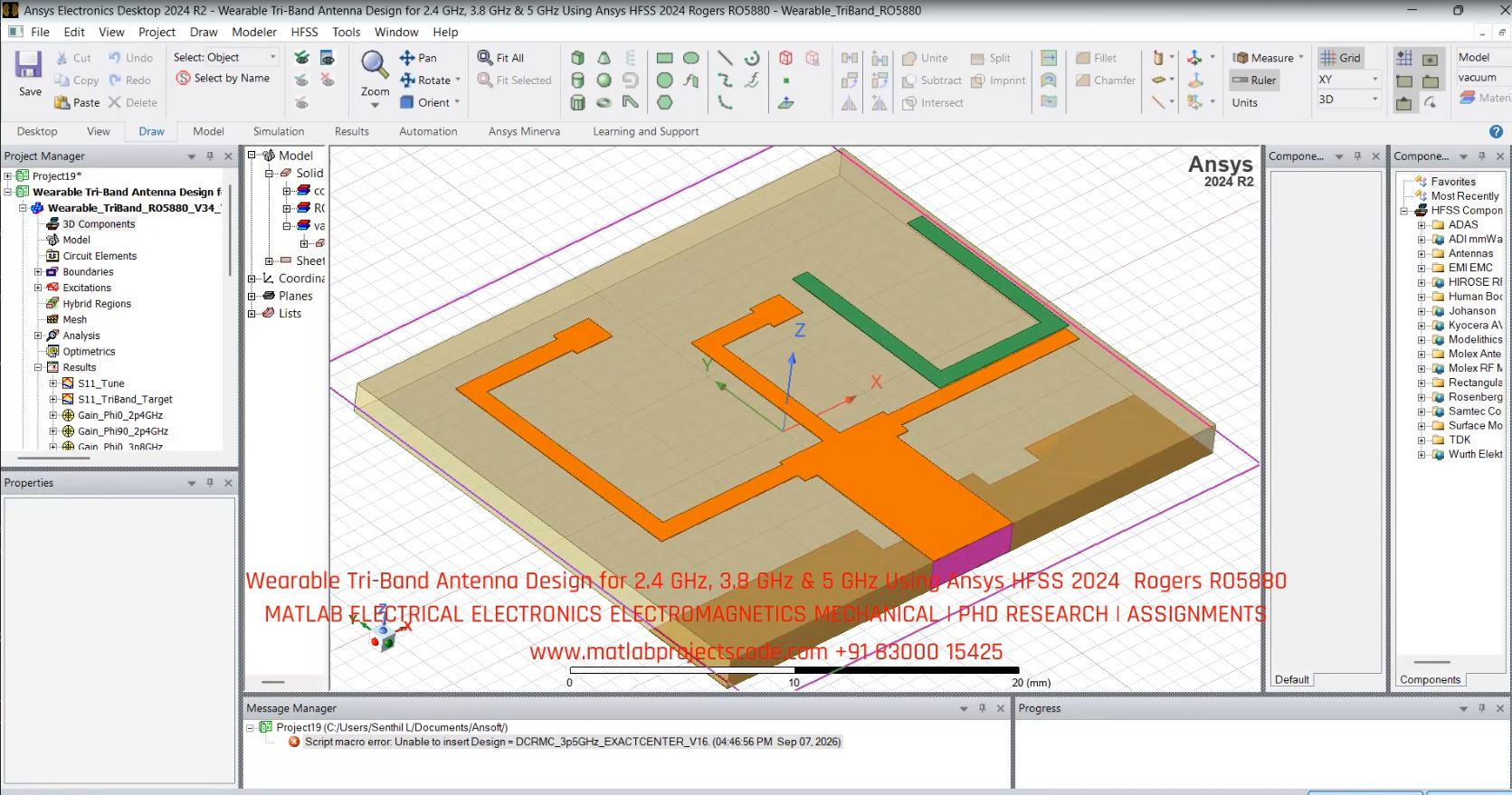The image size is (1512, 795).
Task: Pin the Project Manager panel
Action: 210,156
